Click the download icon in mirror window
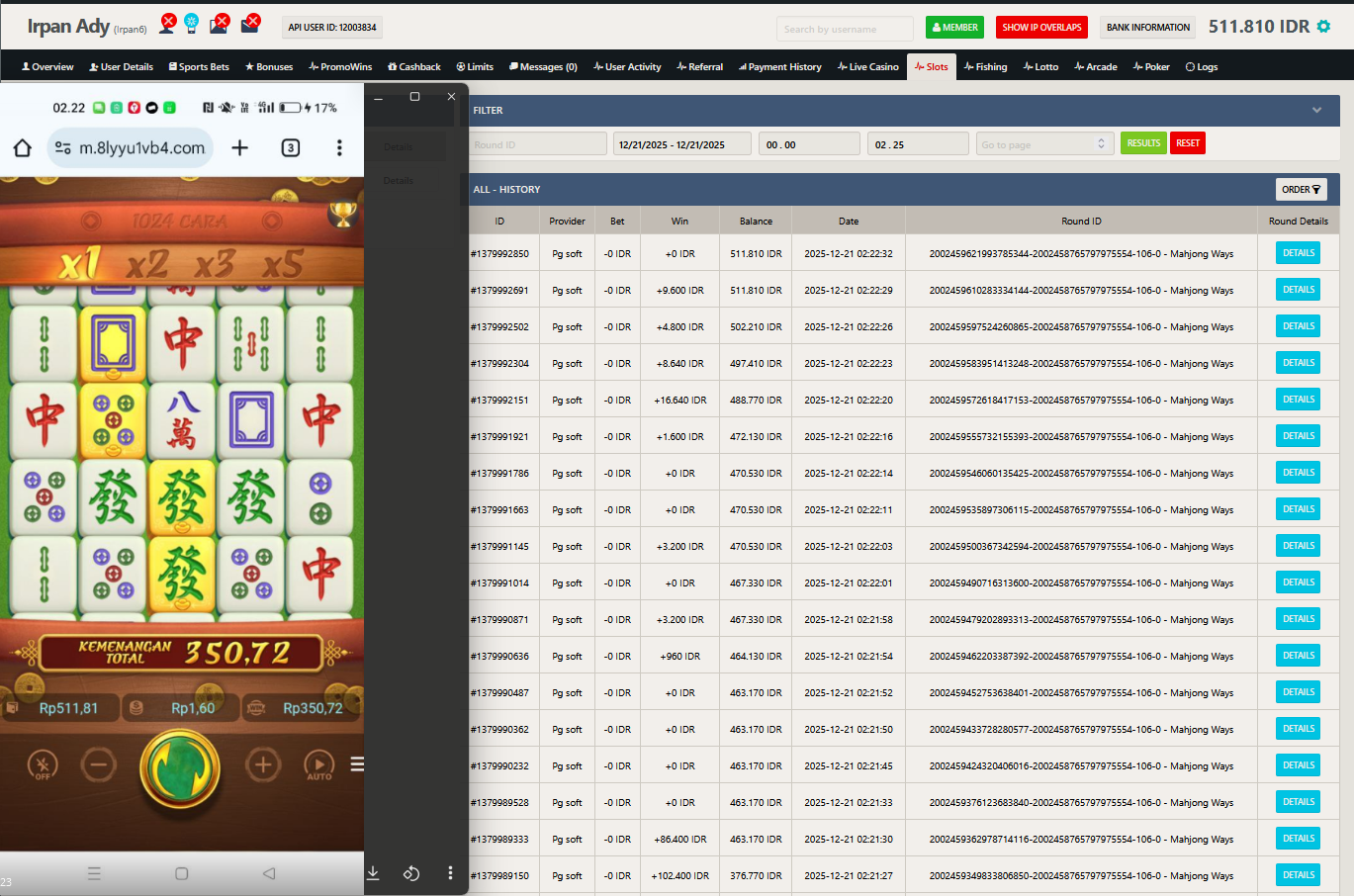The width and height of the screenshot is (1354, 896). [373, 872]
